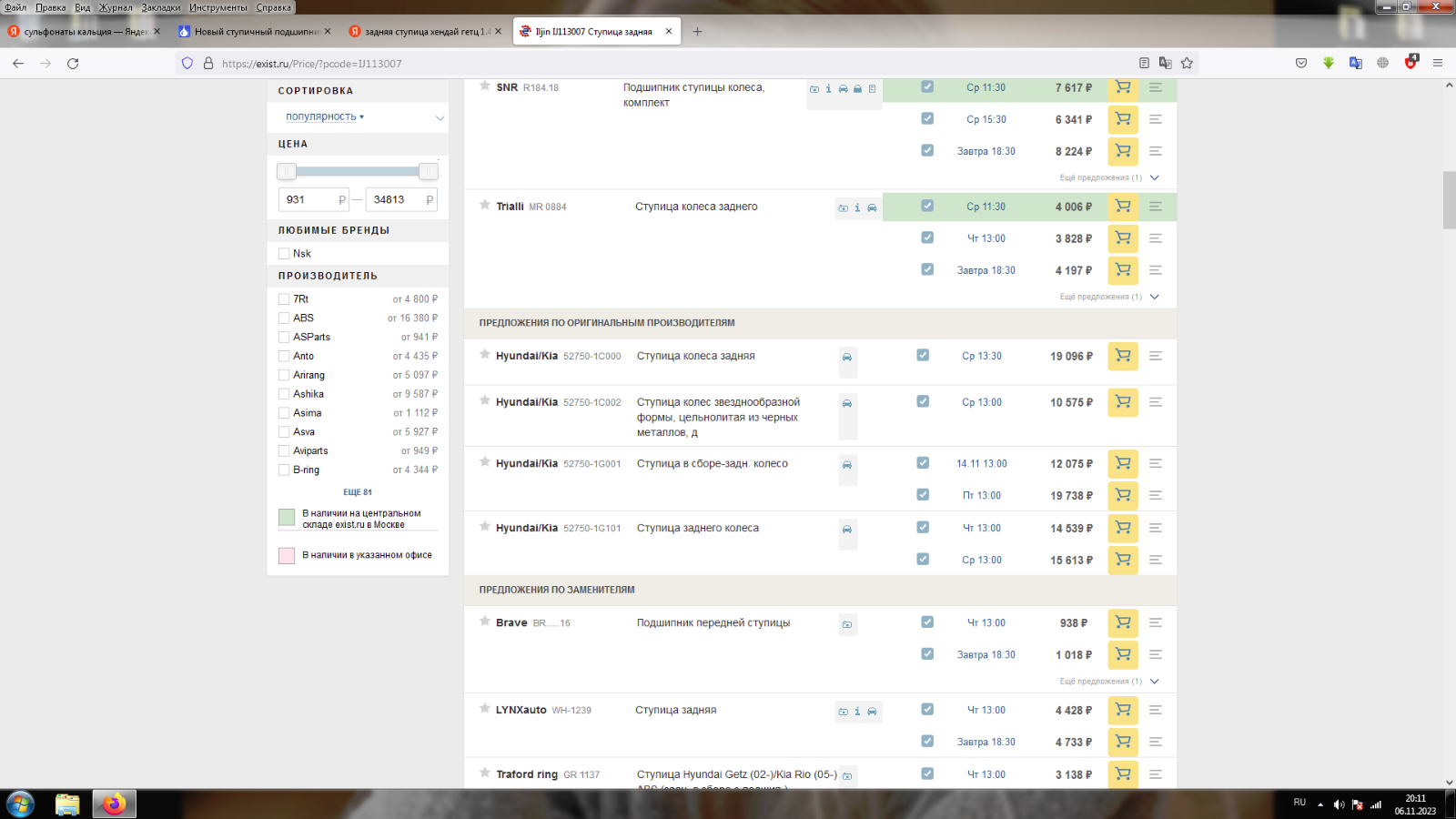Show 81 more manufacturers (ЕЩЕ 81)
The height and width of the screenshot is (819, 1456).
(358, 492)
